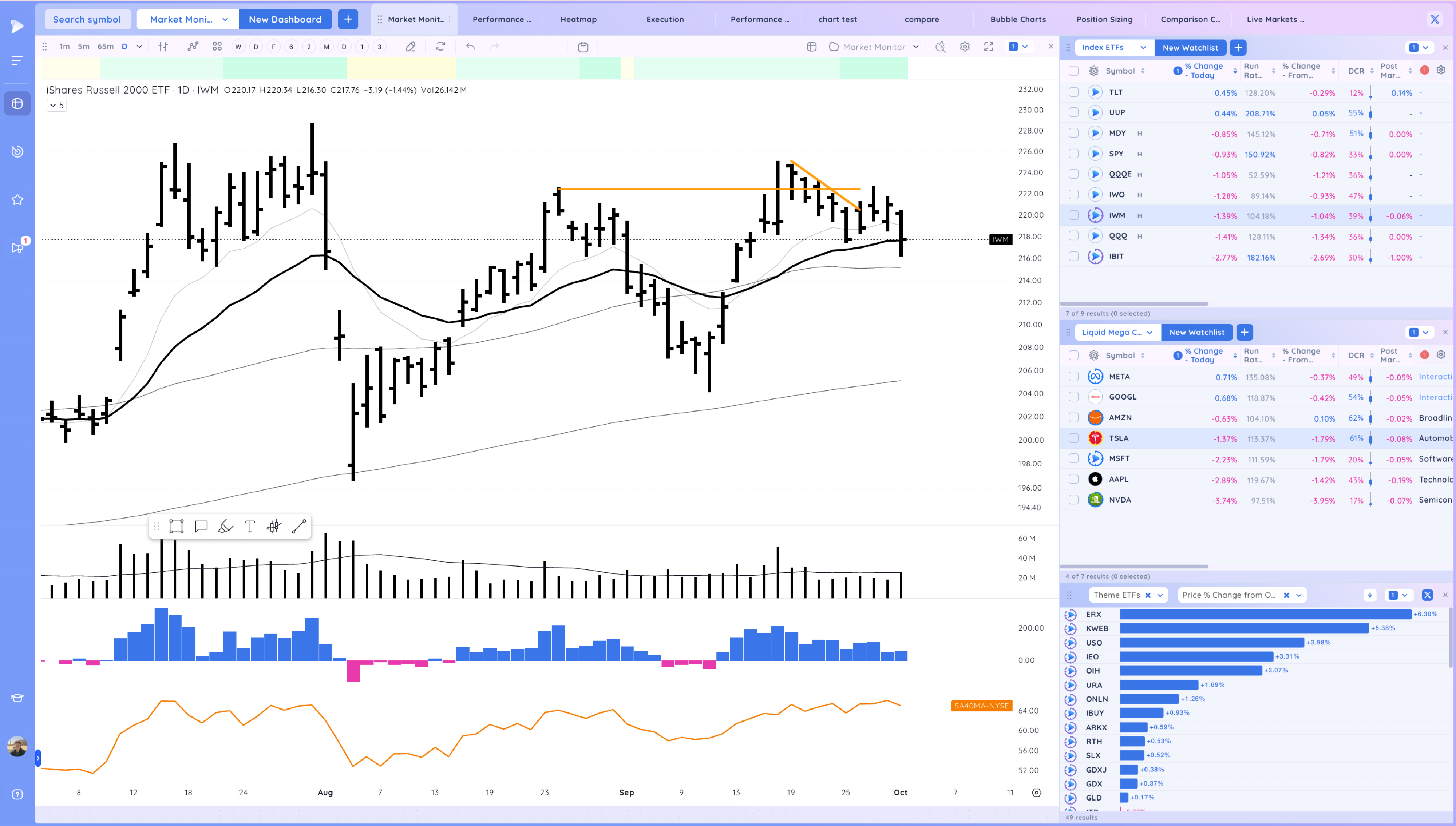Click the fullscreen expand chart icon
1456x826 pixels.
point(989,47)
